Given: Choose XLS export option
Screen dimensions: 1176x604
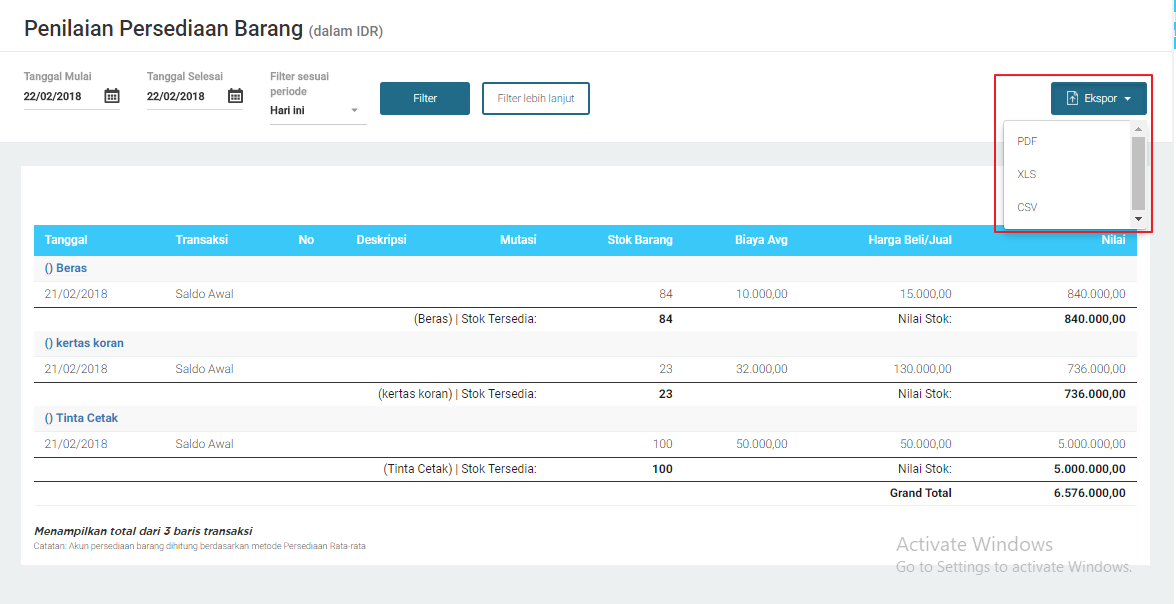Looking at the screenshot, I should point(1027,174).
